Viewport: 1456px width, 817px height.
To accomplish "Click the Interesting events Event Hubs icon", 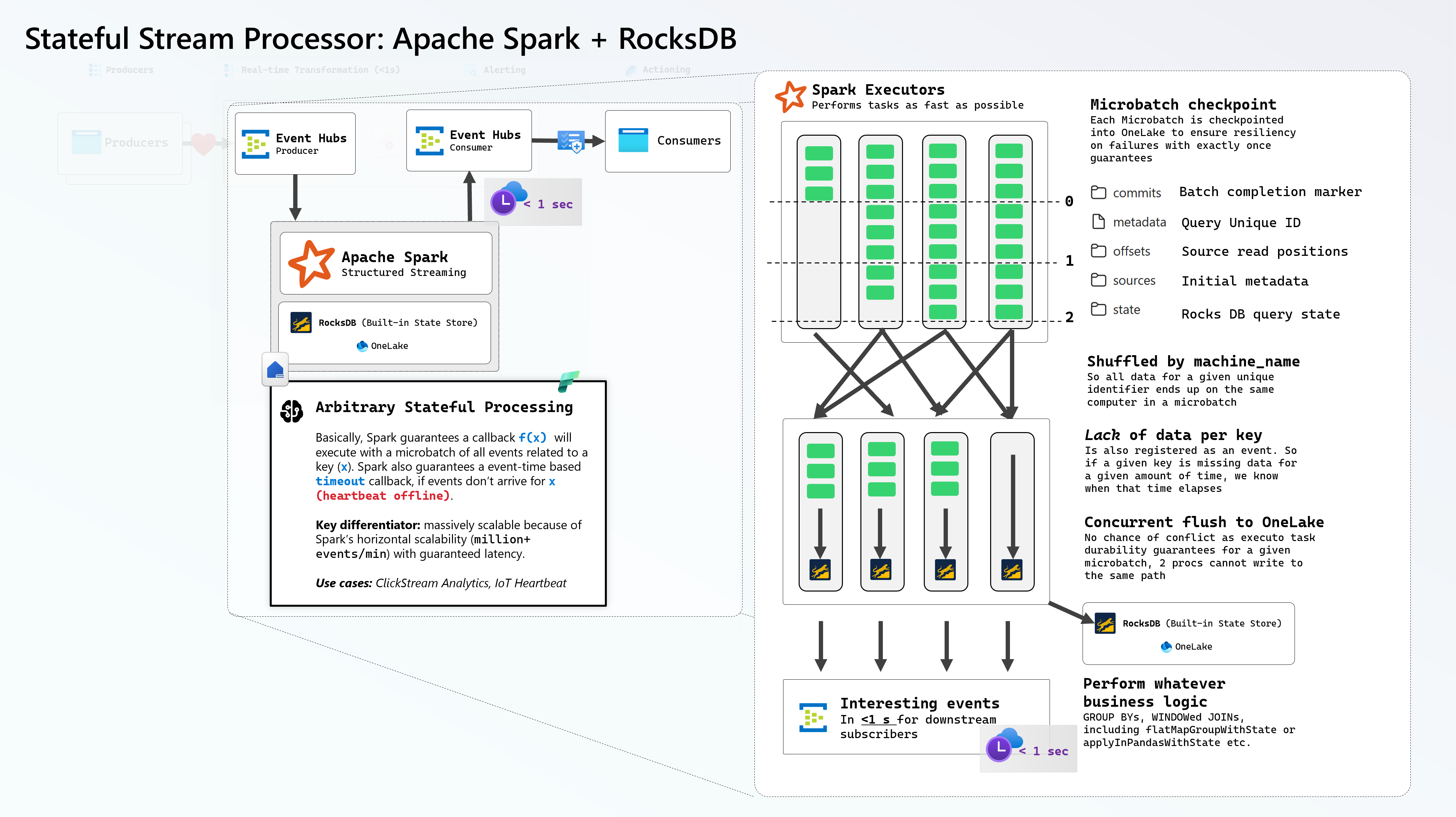I will (x=813, y=718).
